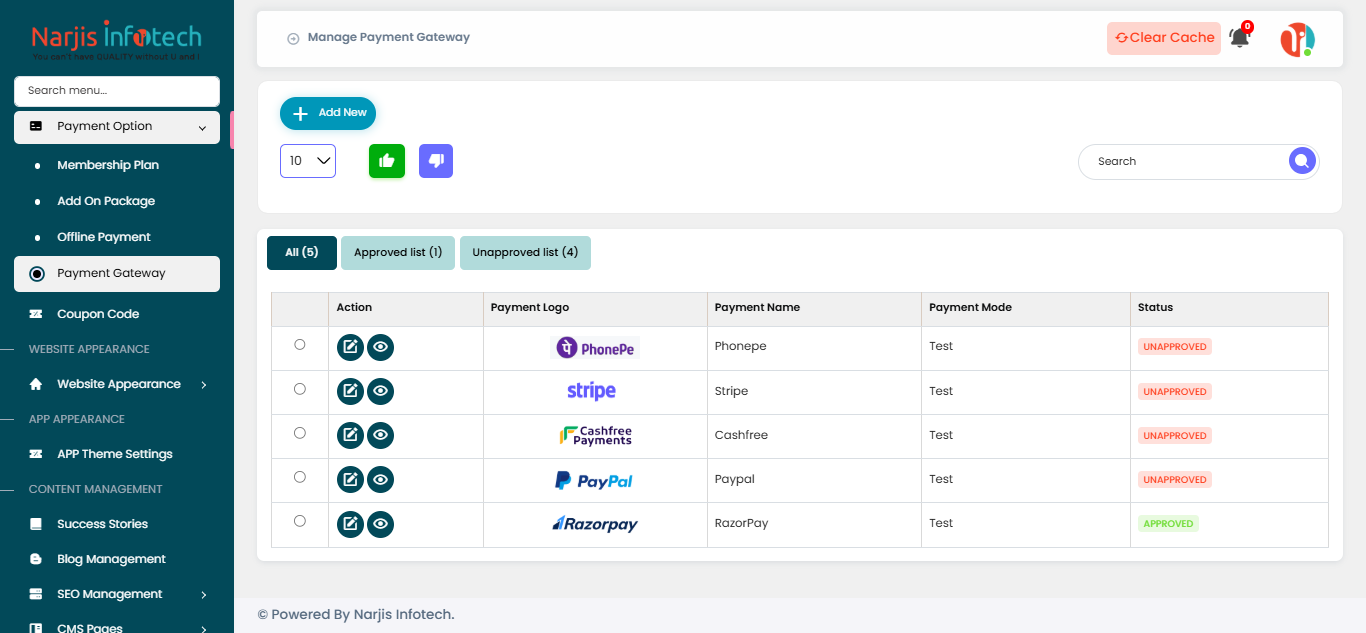Open Membership Plan menu item
The height and width of the screenshot is (633, 1366).
coord(108,165)
